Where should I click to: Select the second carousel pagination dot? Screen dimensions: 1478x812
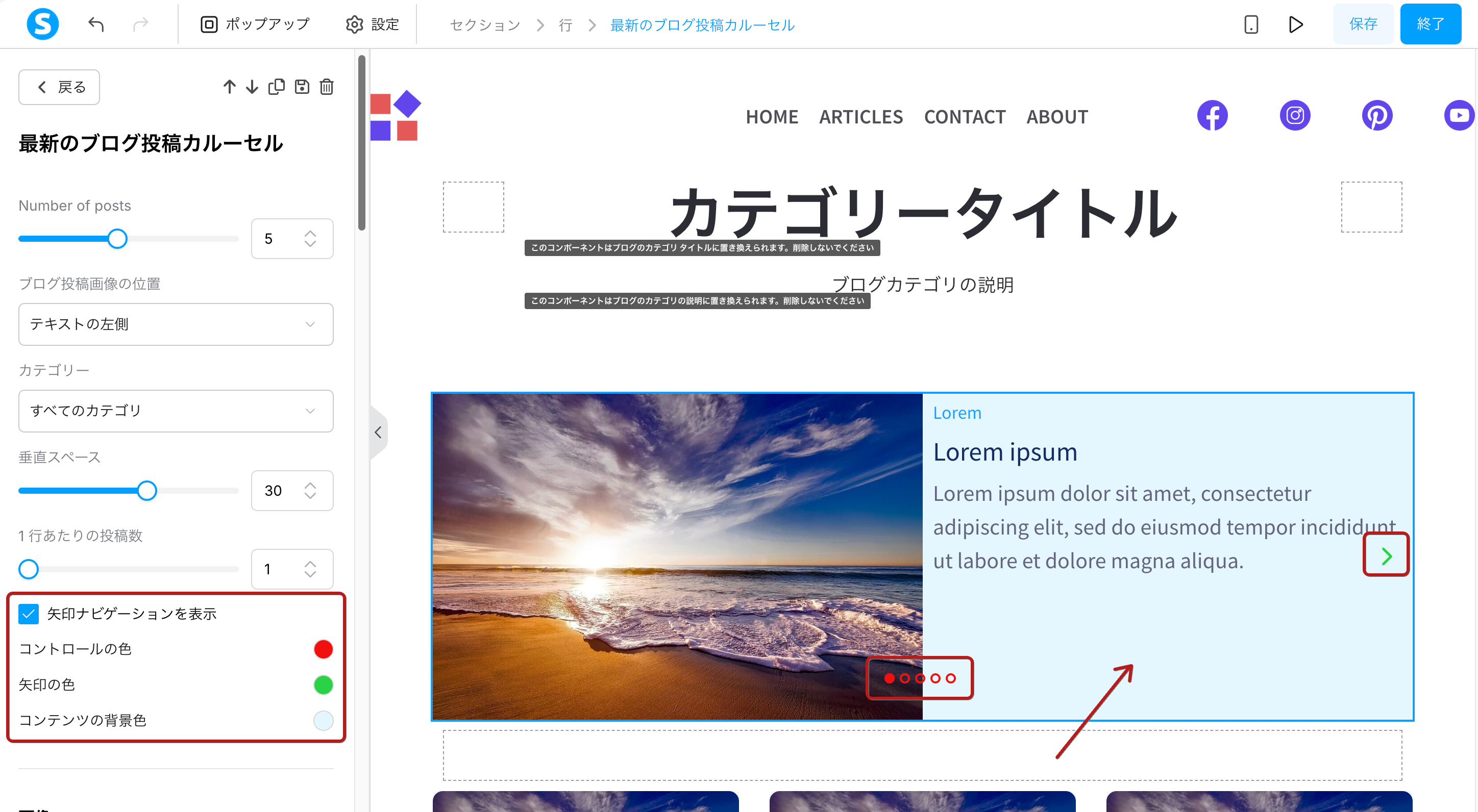tap(905, 678)
